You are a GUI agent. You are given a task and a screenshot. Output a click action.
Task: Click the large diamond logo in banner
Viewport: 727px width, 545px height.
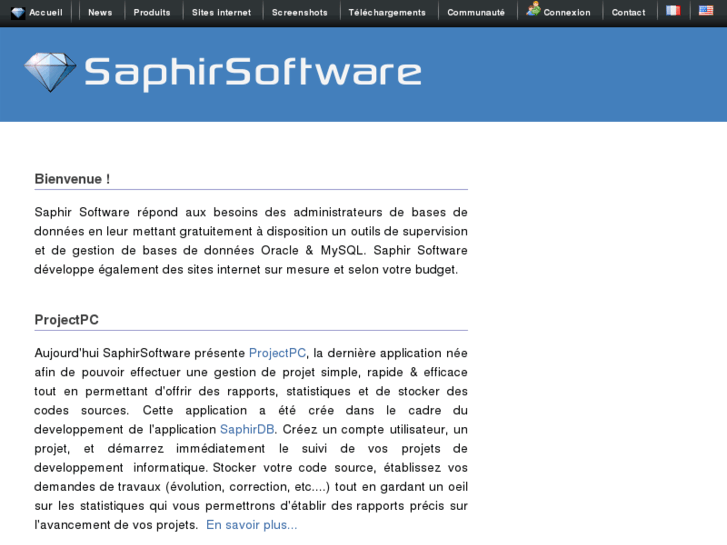pos(50,72)
